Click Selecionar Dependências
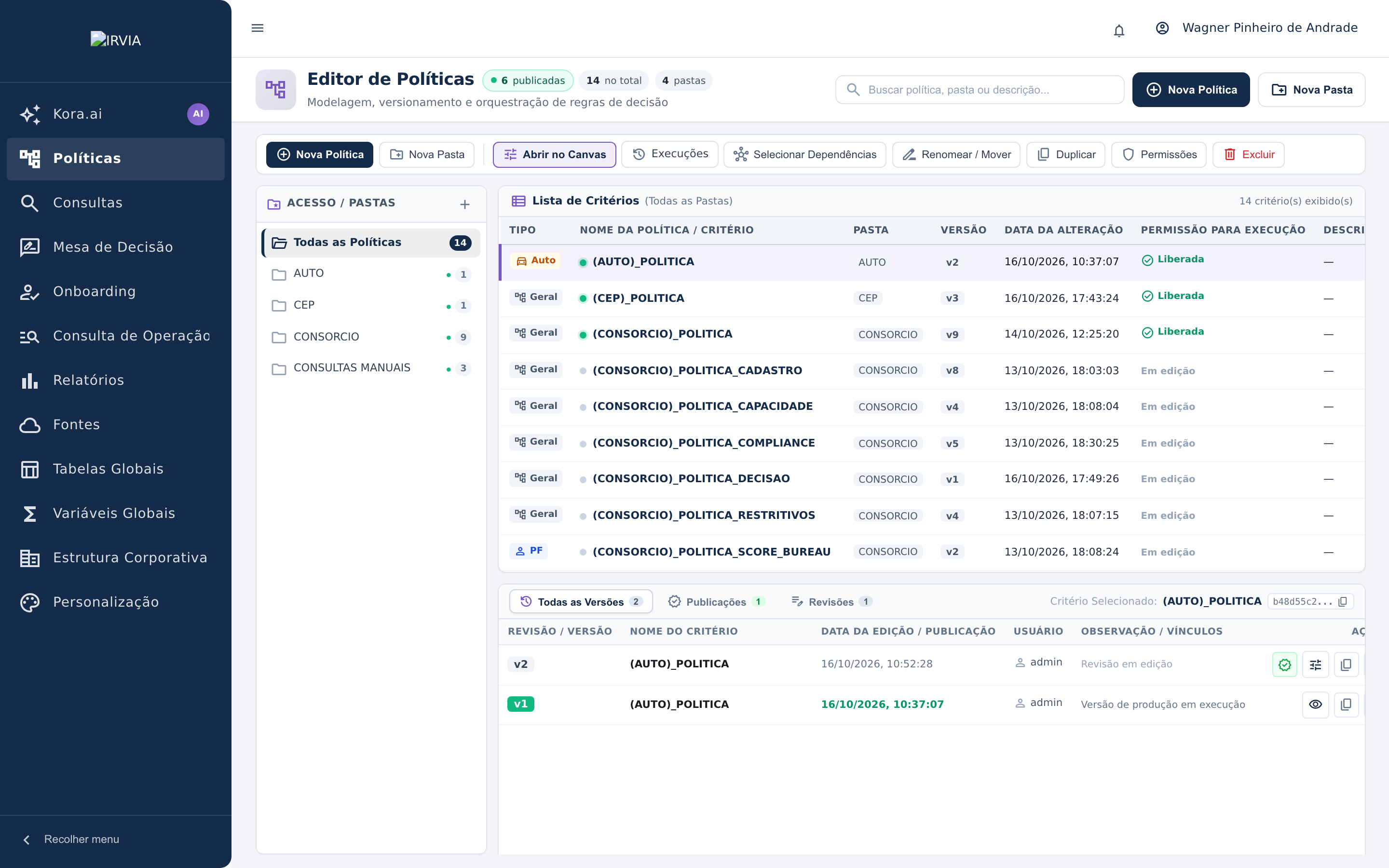1389x868 pixels. point(804,155)
